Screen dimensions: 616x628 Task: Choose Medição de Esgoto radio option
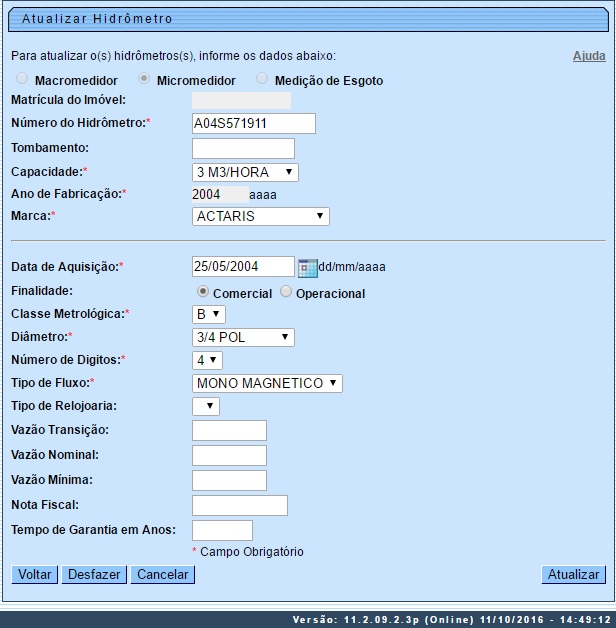pyautogui.click(x=263, y=79)
